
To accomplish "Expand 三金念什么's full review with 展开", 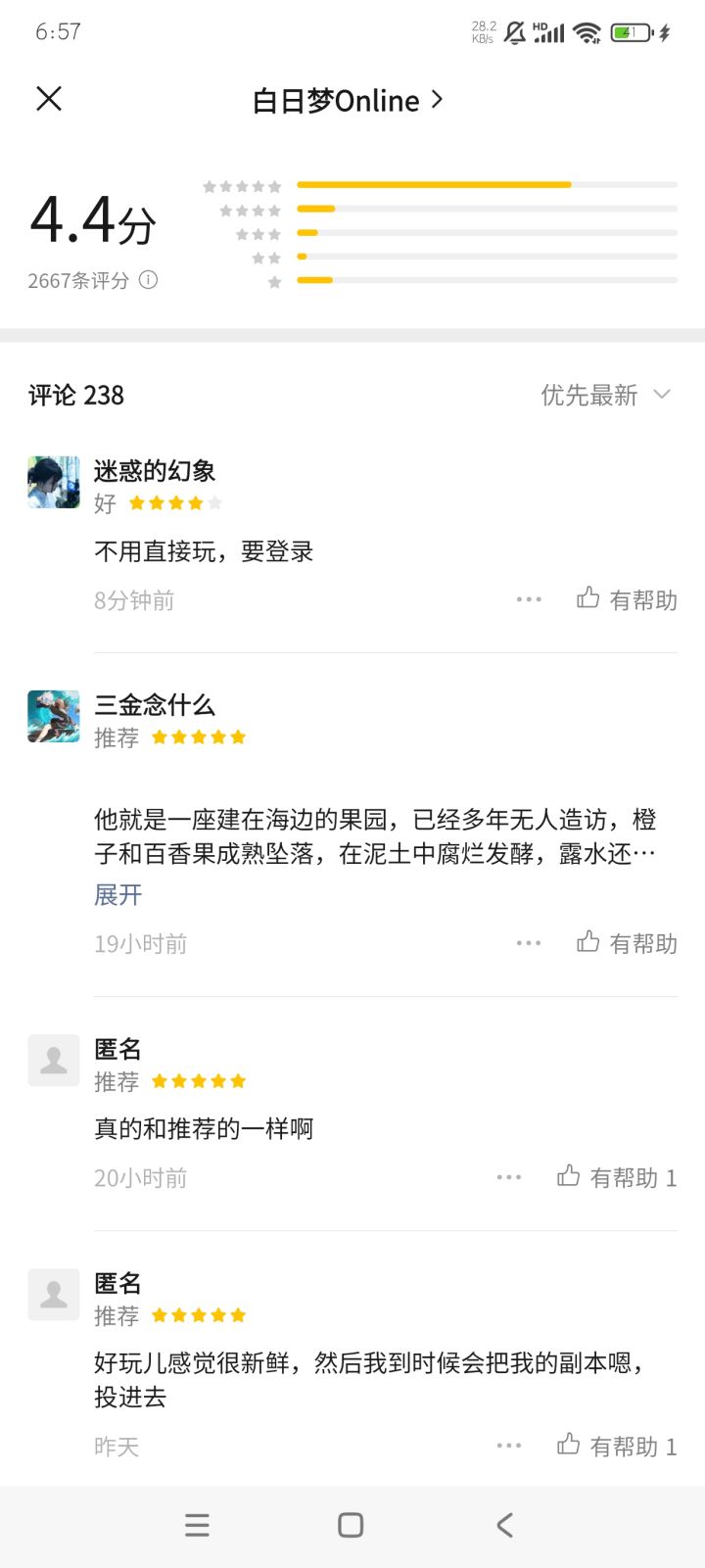I will (118, 894).
